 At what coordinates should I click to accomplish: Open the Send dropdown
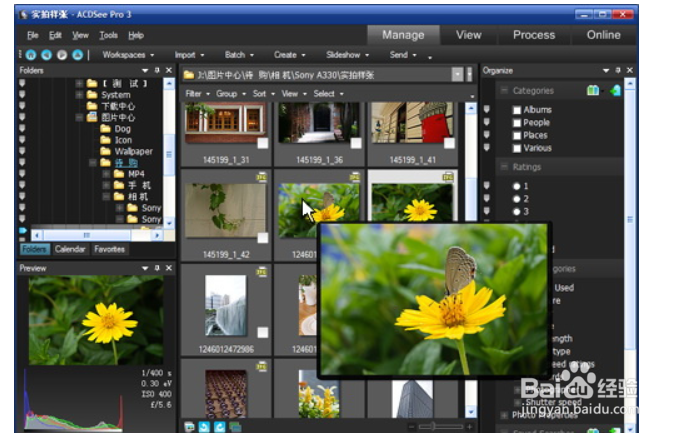tap(403, 55)
